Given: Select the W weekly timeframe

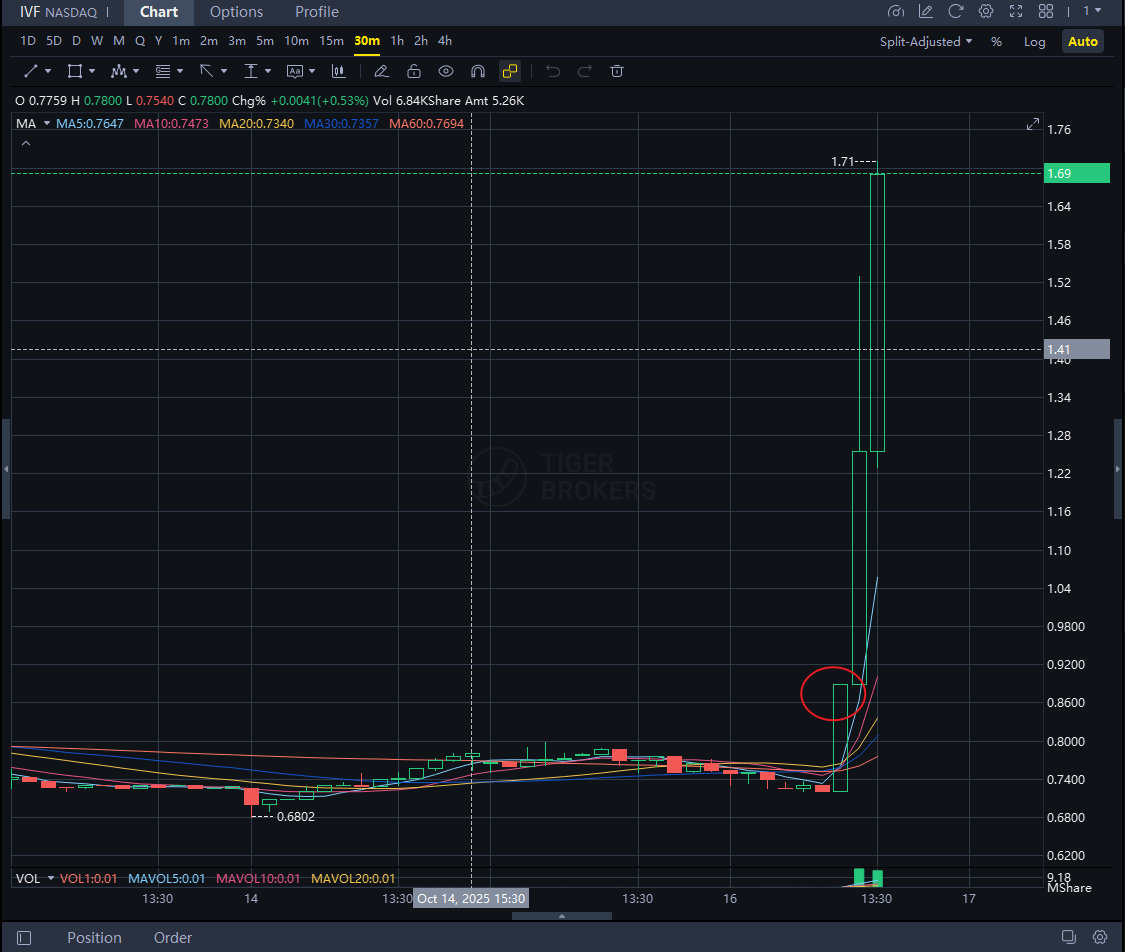Looking at the screenshot, I should [97, 41].
